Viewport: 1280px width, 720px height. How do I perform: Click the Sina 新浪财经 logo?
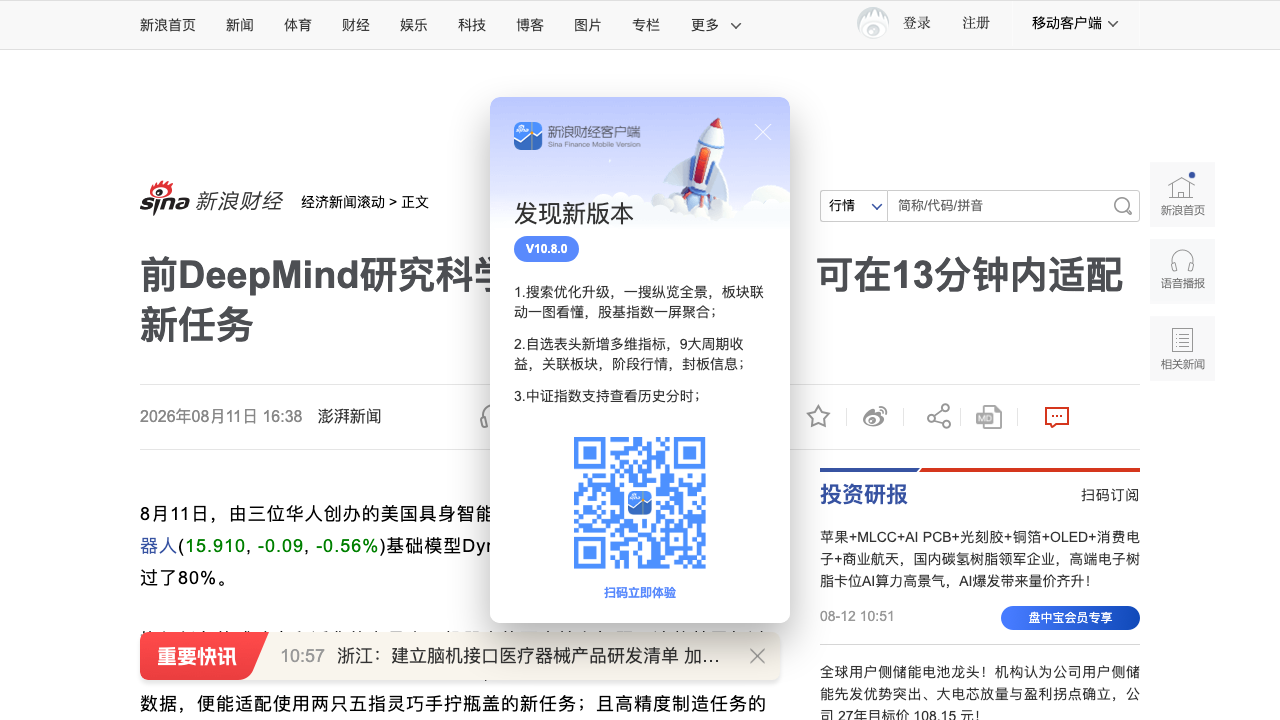pyautogui.click(x=211, y=199)
